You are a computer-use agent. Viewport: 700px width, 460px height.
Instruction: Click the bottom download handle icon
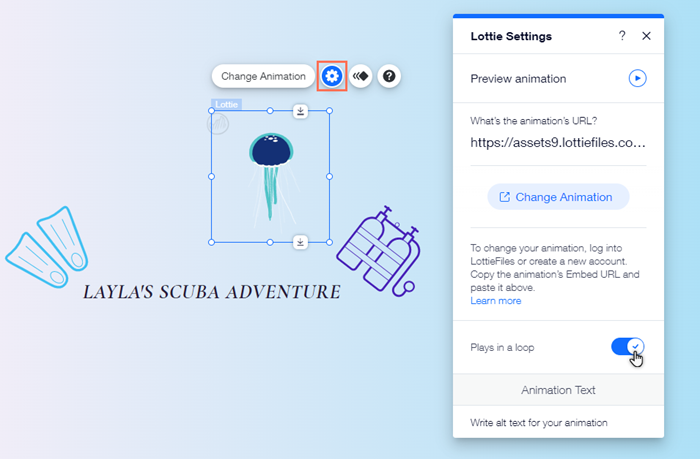tap(300, 243)
